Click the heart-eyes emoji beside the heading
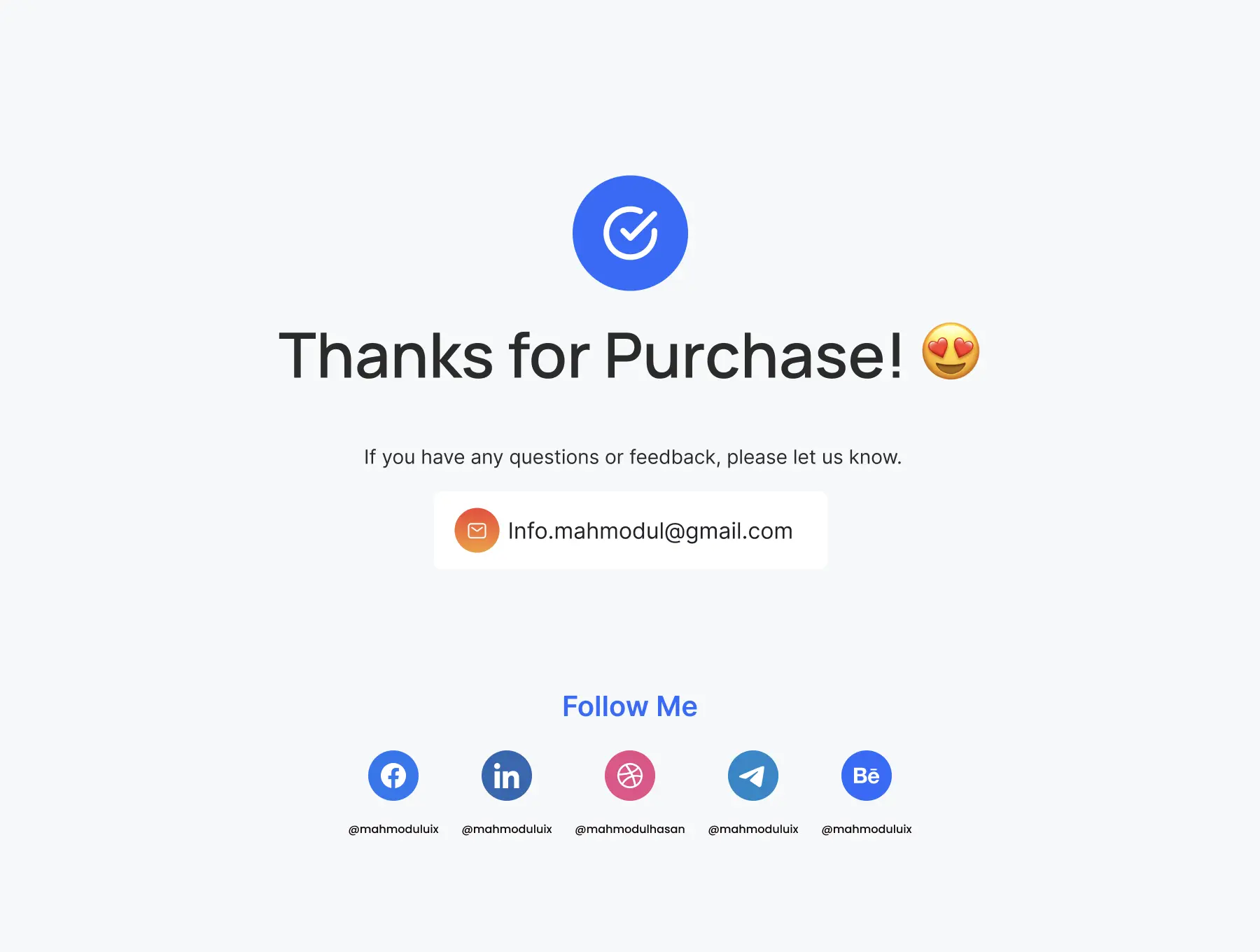 click(951, 351)
